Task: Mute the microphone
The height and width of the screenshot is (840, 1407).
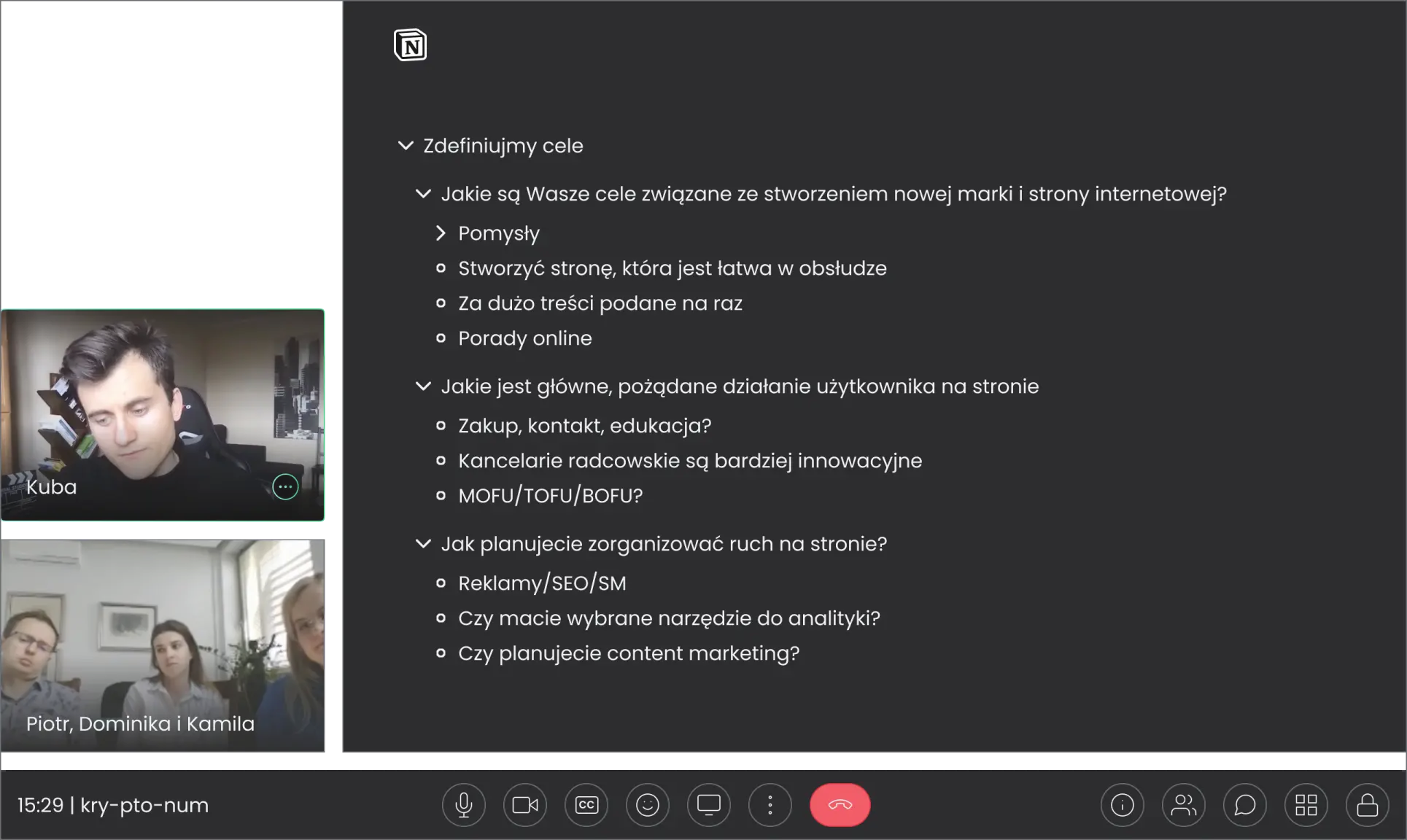Action: (463, 805)
